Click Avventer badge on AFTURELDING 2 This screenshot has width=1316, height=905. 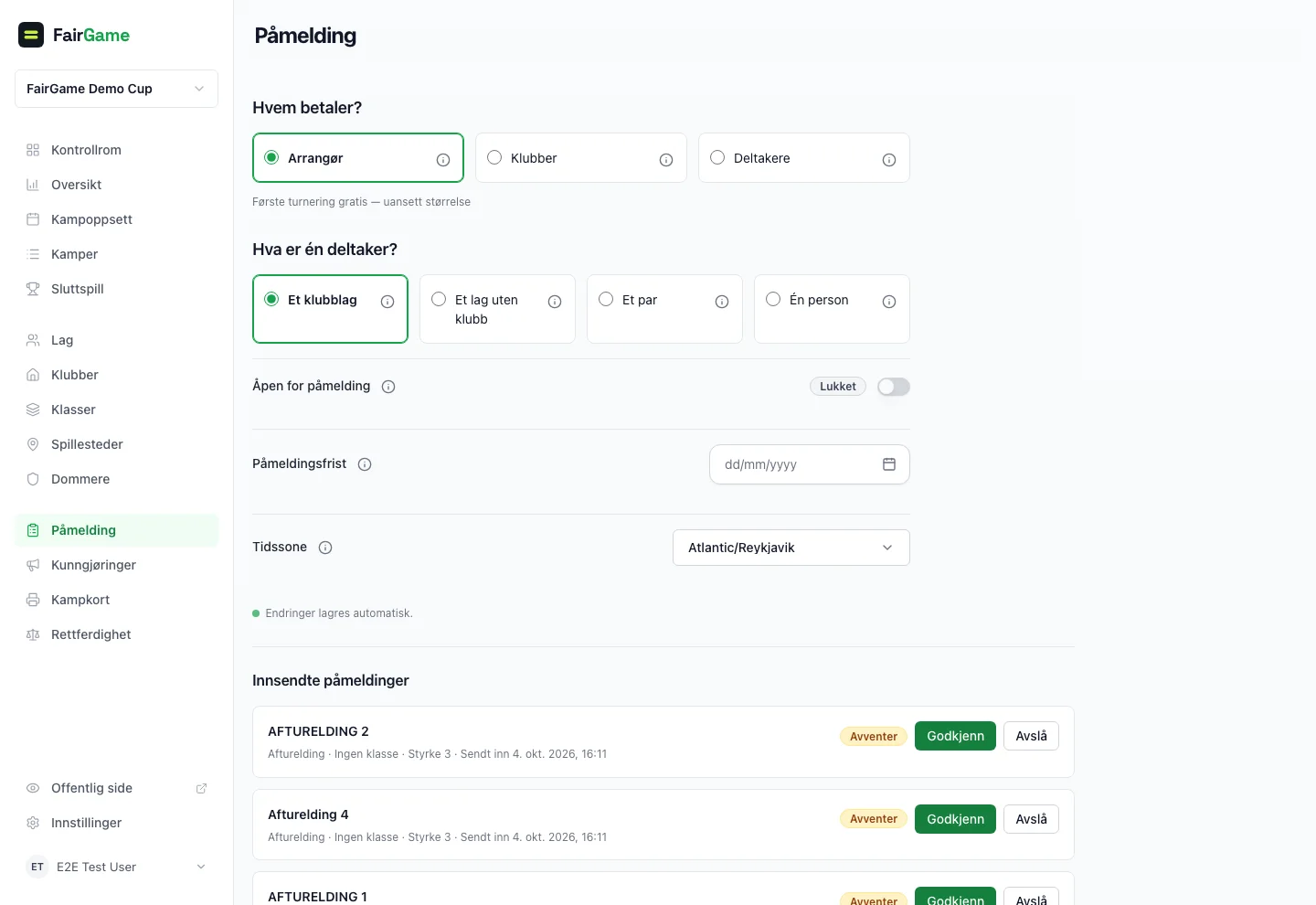tap(874, 737)
